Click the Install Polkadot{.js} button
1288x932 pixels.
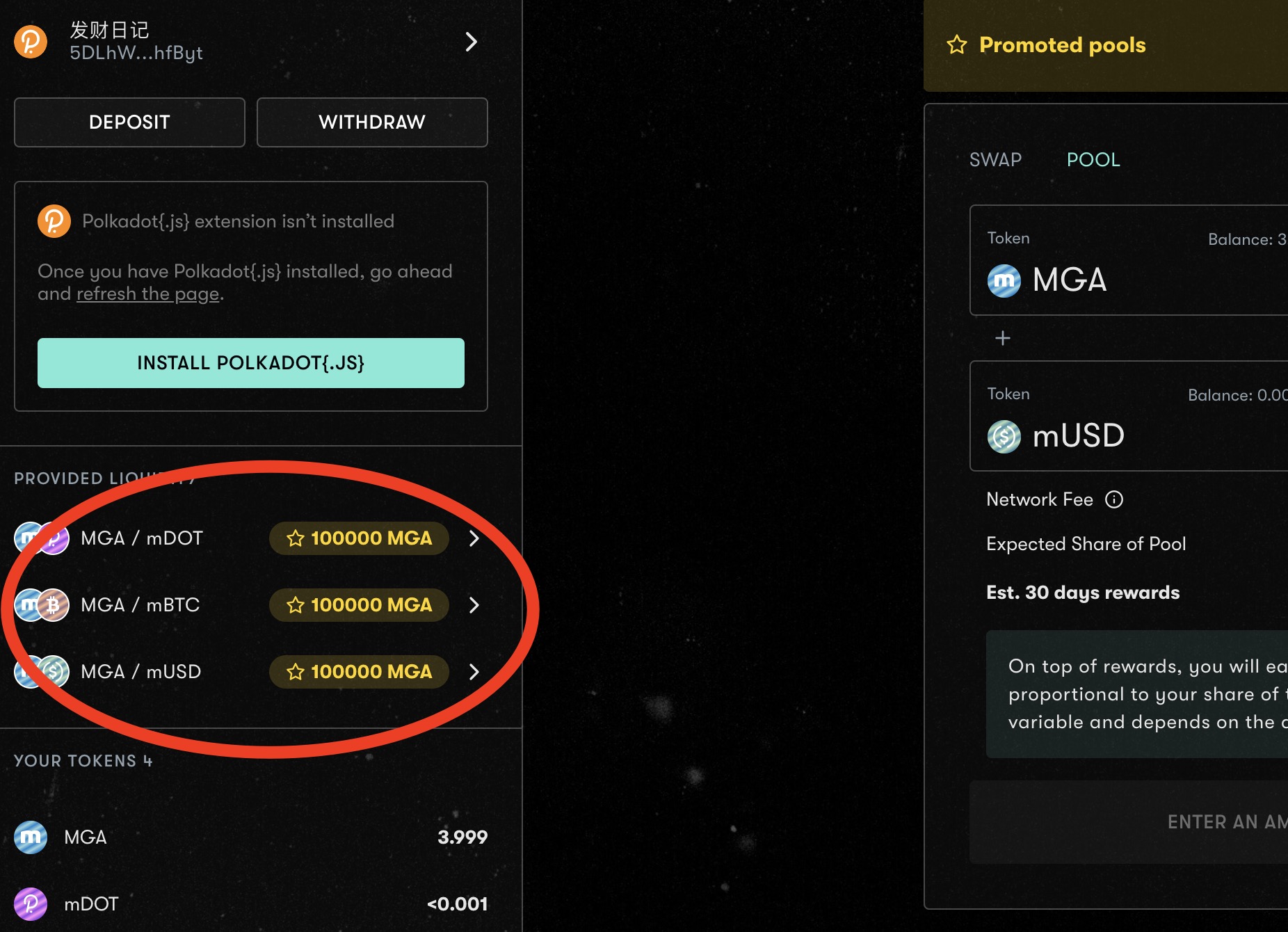pos(251,363)
